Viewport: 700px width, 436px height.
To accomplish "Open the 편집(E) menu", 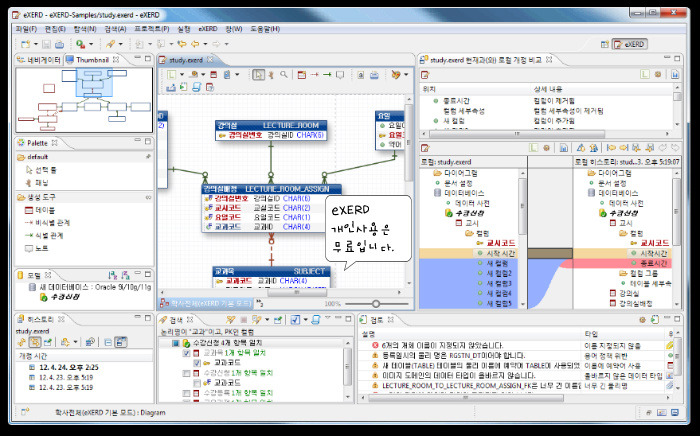I will point(55,29).
